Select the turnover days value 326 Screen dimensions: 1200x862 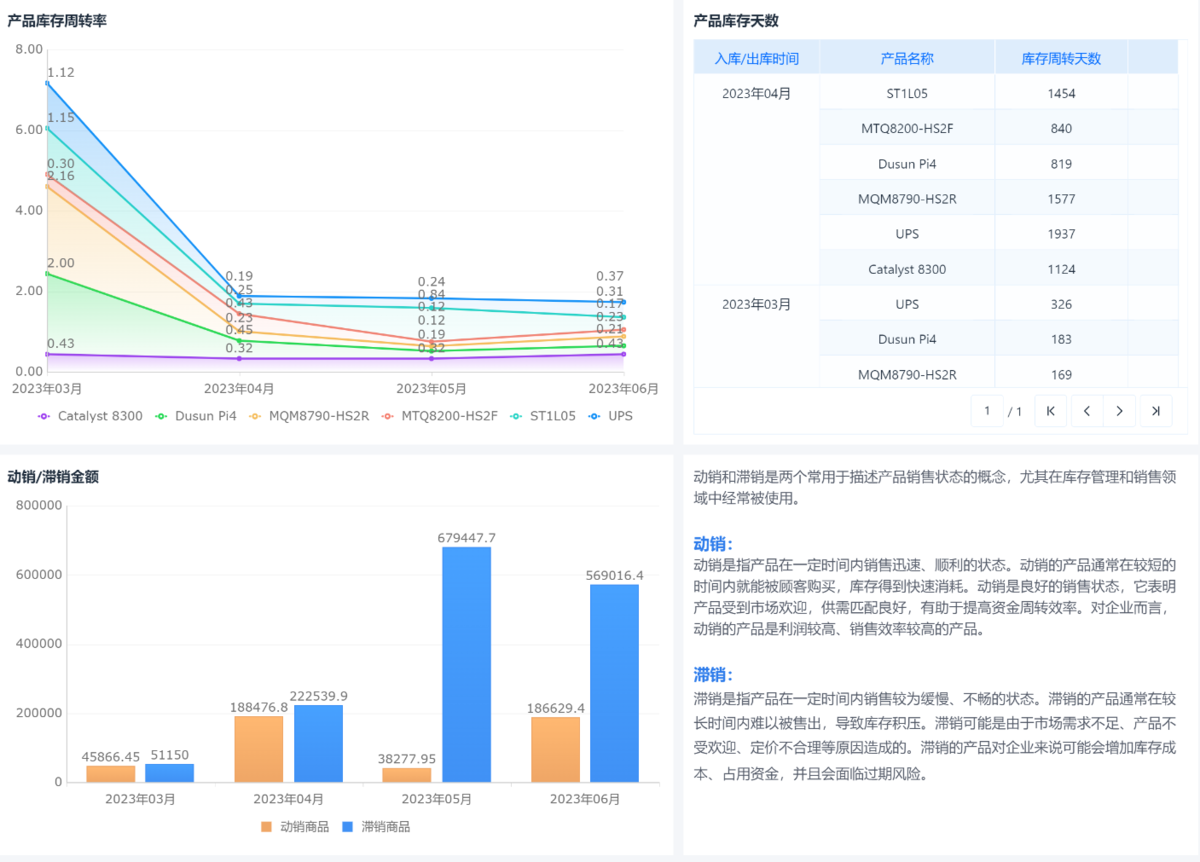click(1061, 304)
